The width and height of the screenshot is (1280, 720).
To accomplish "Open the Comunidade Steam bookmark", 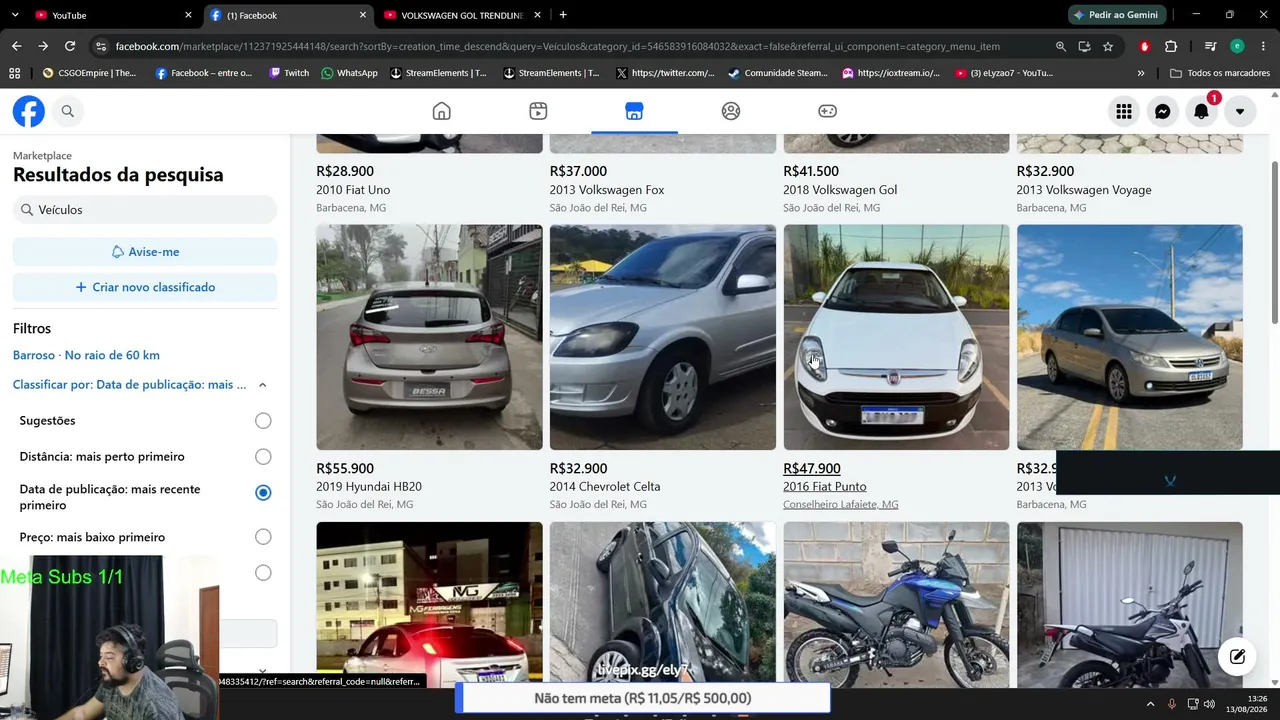I will (x=778, y=73).
